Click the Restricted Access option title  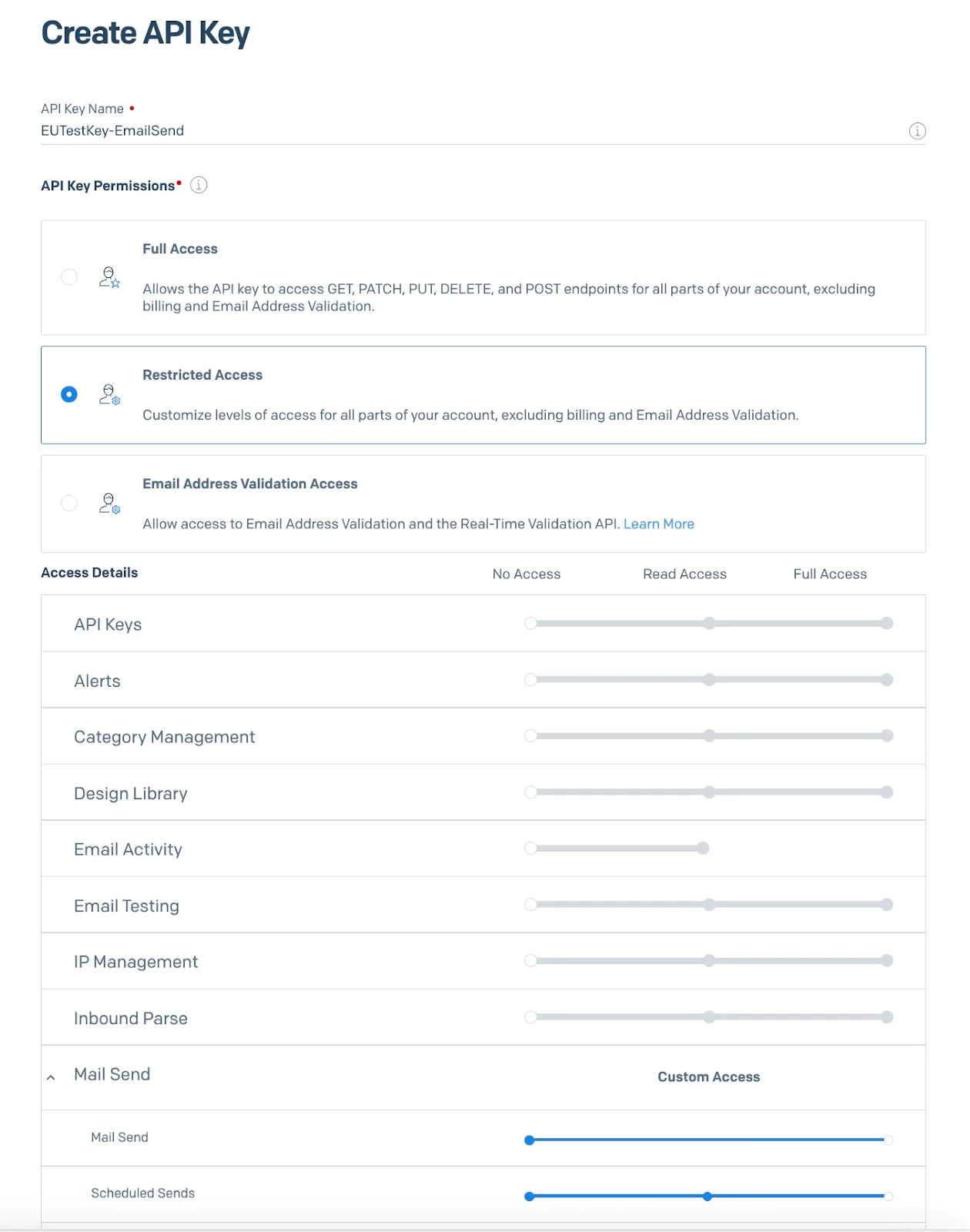coord(202,375)
